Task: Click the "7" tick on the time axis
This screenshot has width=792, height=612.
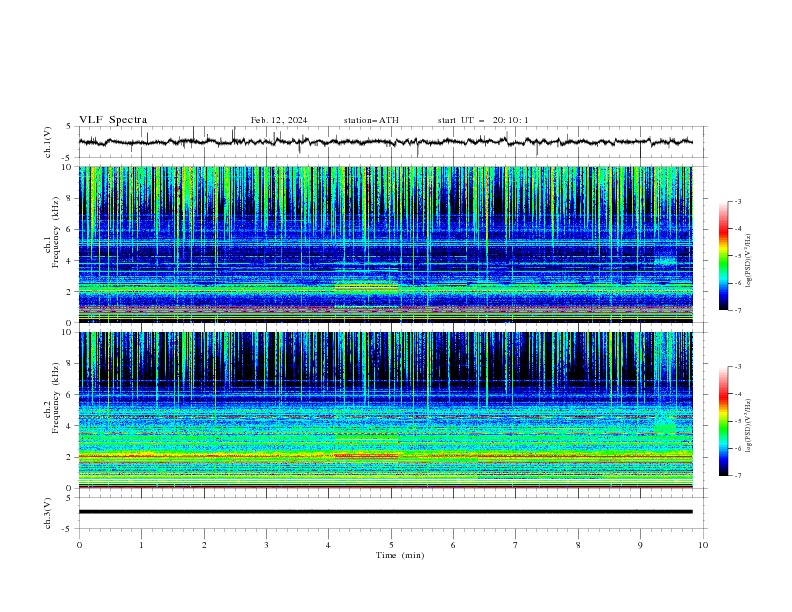Action: [516, 545]
